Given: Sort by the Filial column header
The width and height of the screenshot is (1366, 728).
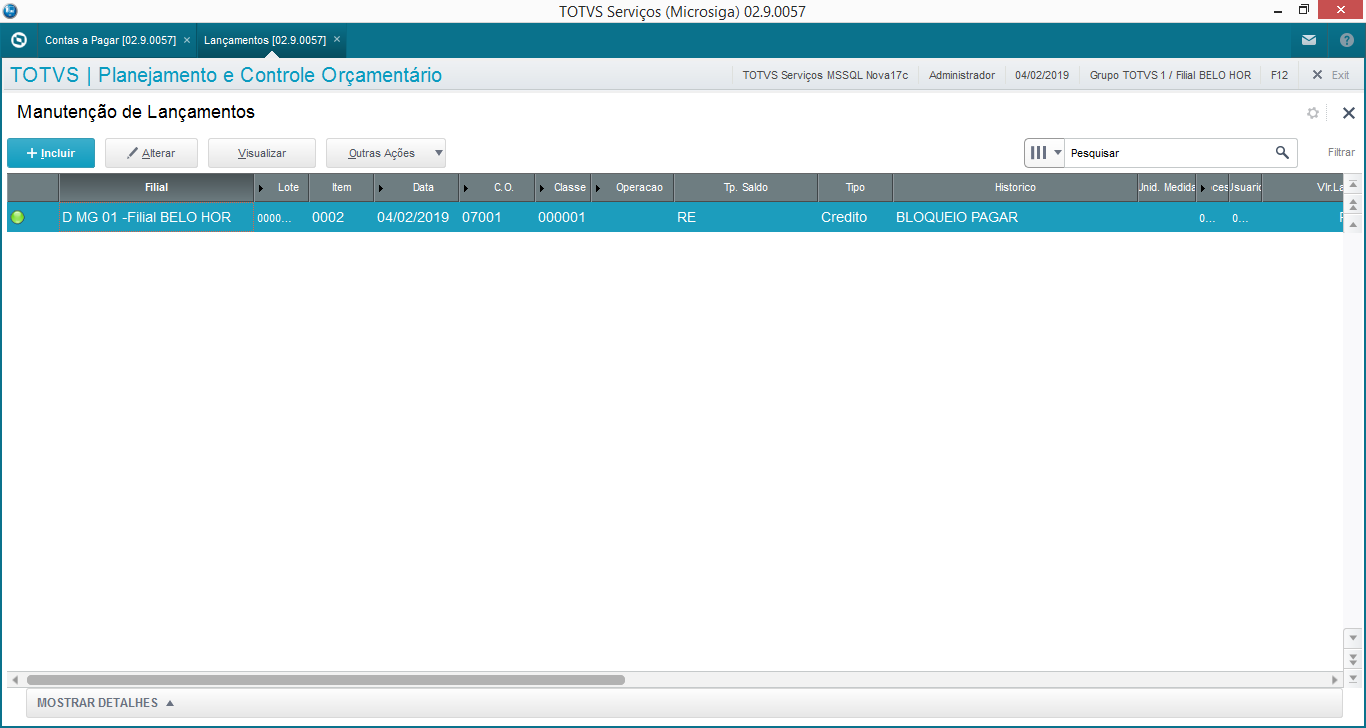Looking at the screenshot, I should point(156,188).
